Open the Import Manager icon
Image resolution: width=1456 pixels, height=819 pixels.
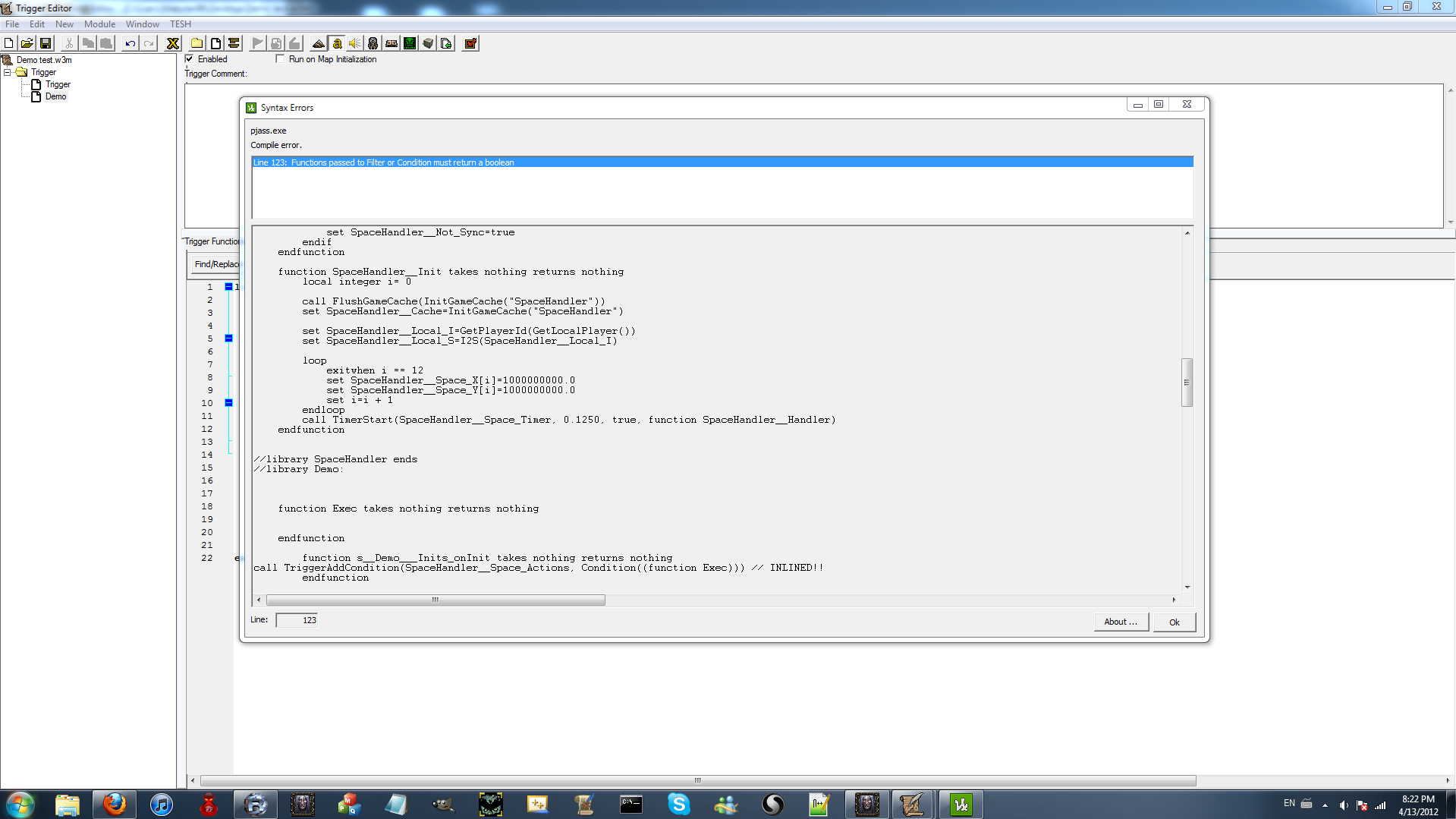[446, 43]
